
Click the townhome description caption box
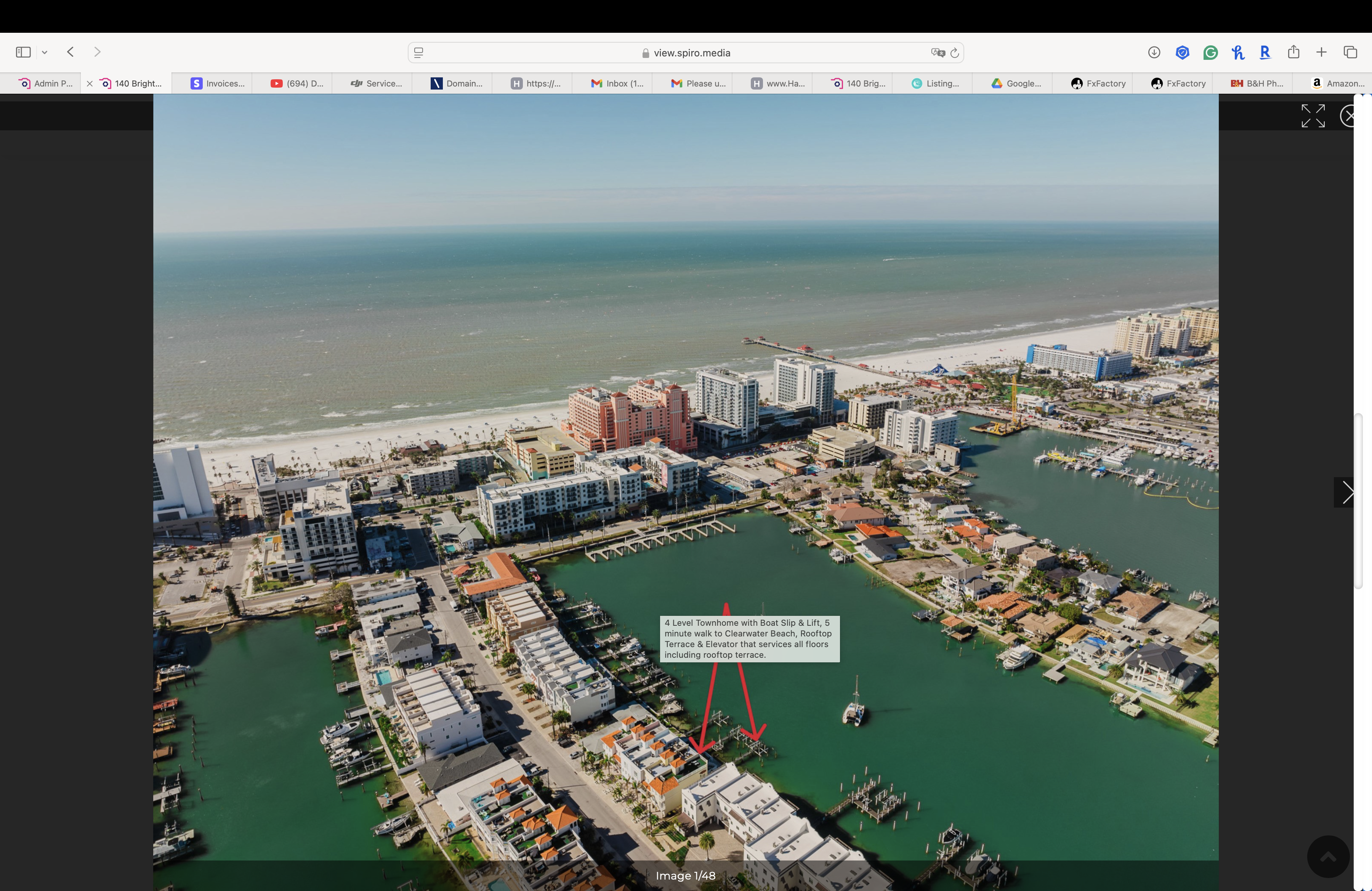(749, 639)
